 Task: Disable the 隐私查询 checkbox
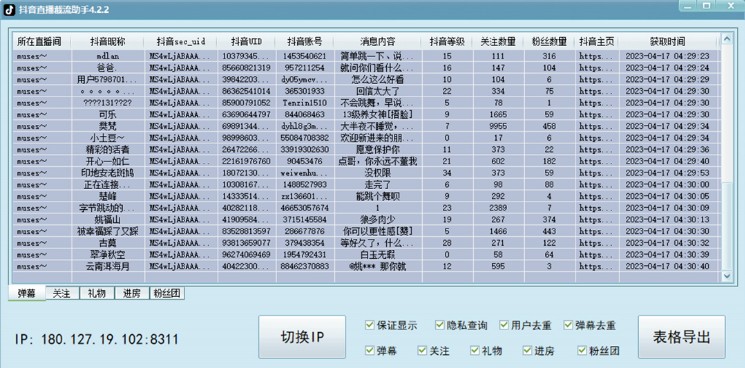coord(439,325)
